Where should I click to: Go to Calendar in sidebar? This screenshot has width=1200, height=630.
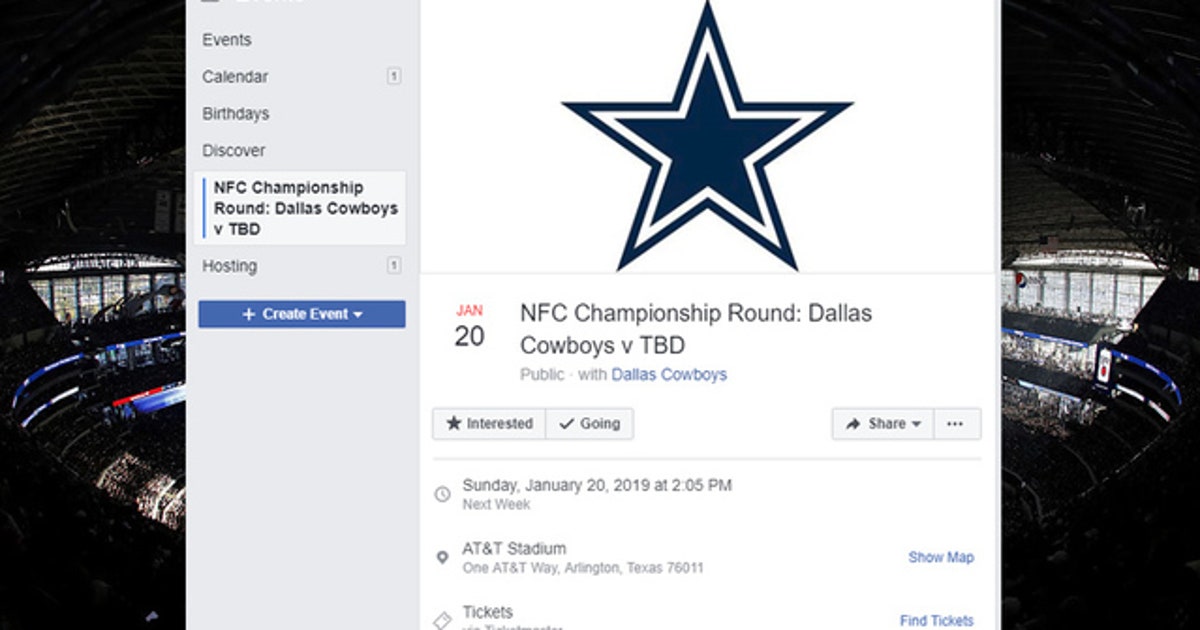(x=235, y=77)
